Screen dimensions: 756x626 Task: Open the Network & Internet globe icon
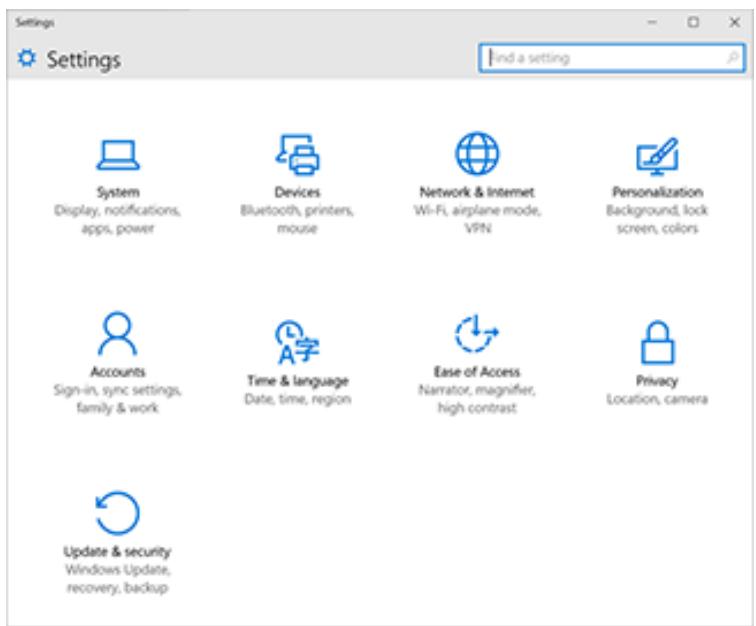(x=477, y=153)
